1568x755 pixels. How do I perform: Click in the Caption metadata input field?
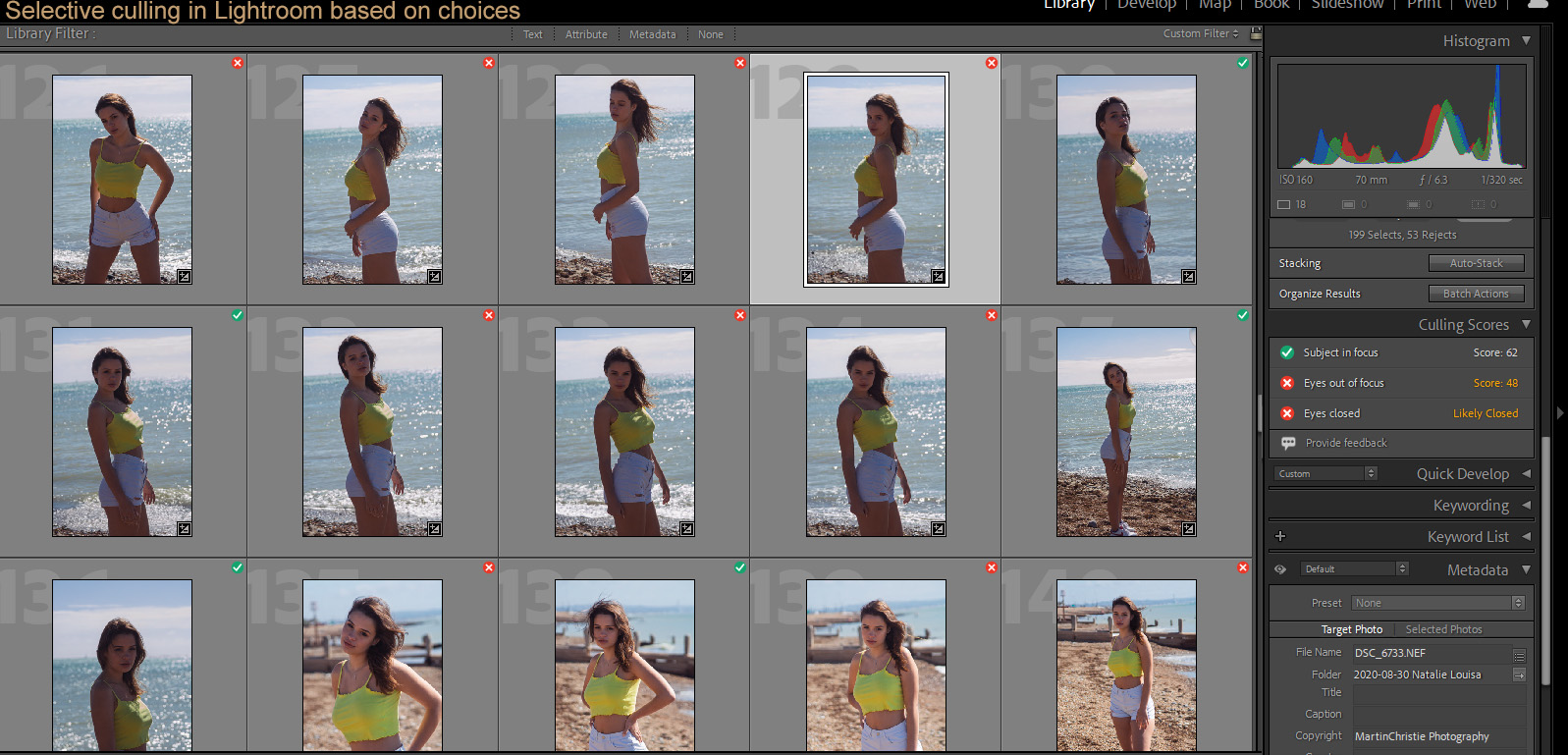1438,715
